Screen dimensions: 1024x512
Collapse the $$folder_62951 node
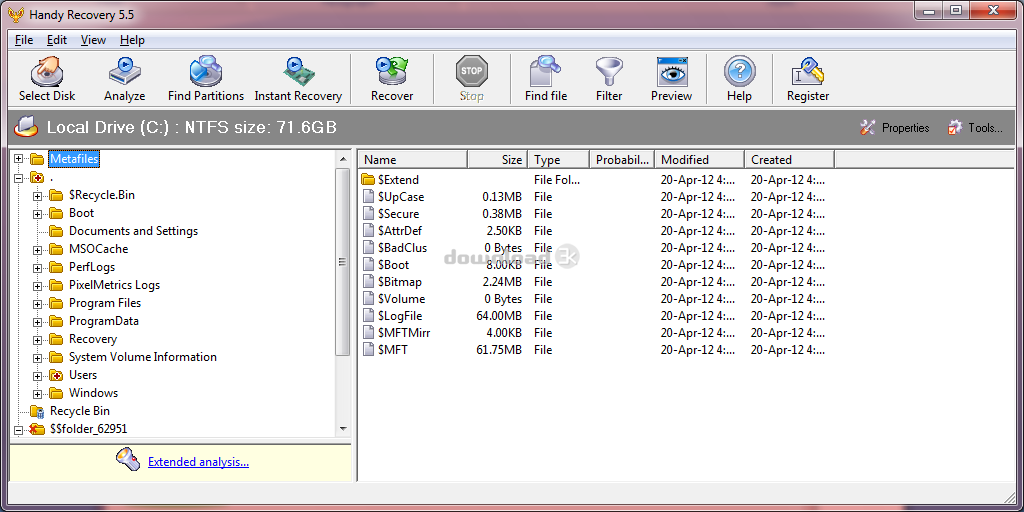click(18, 429)
